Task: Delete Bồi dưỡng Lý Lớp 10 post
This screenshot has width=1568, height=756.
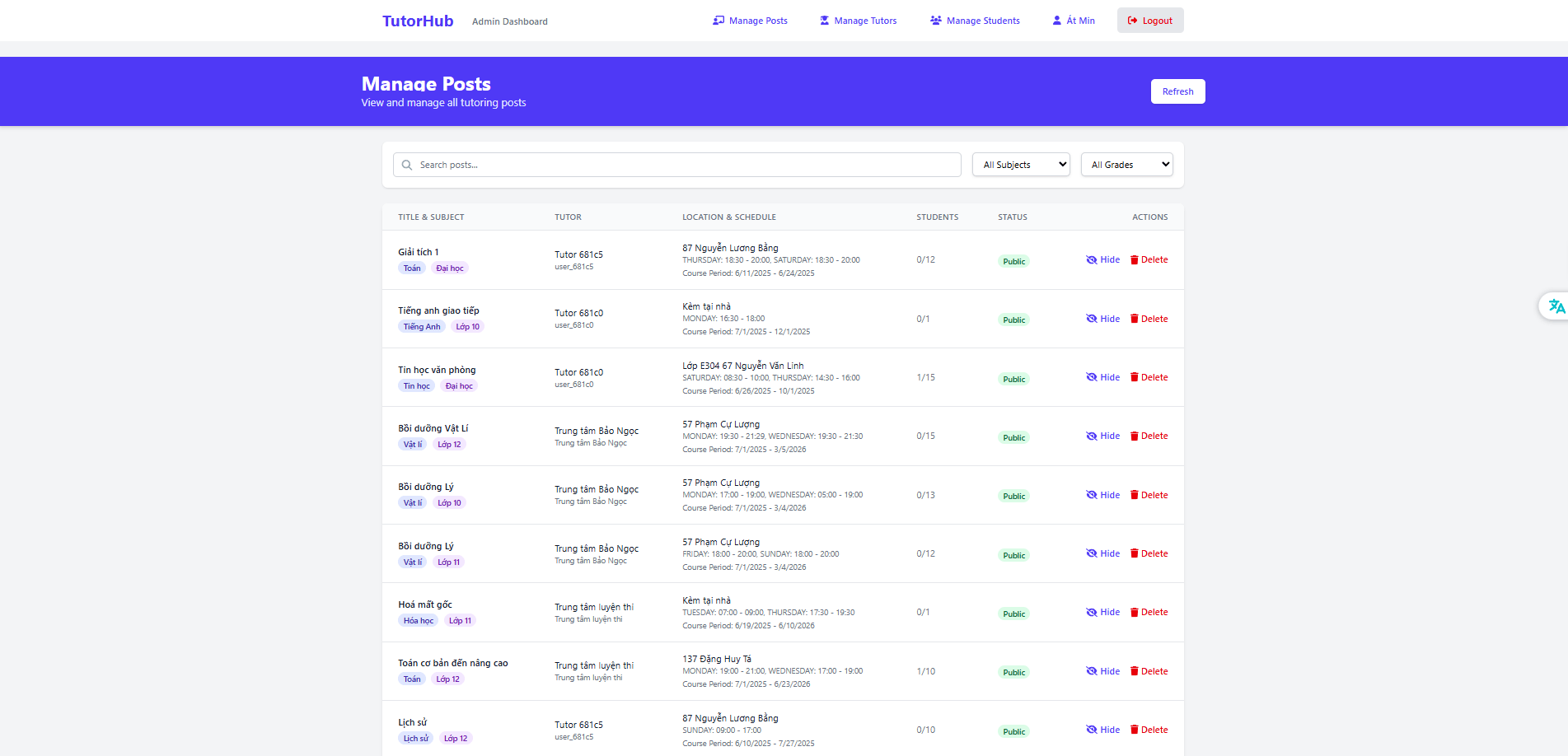Action: pos(1149,495)
